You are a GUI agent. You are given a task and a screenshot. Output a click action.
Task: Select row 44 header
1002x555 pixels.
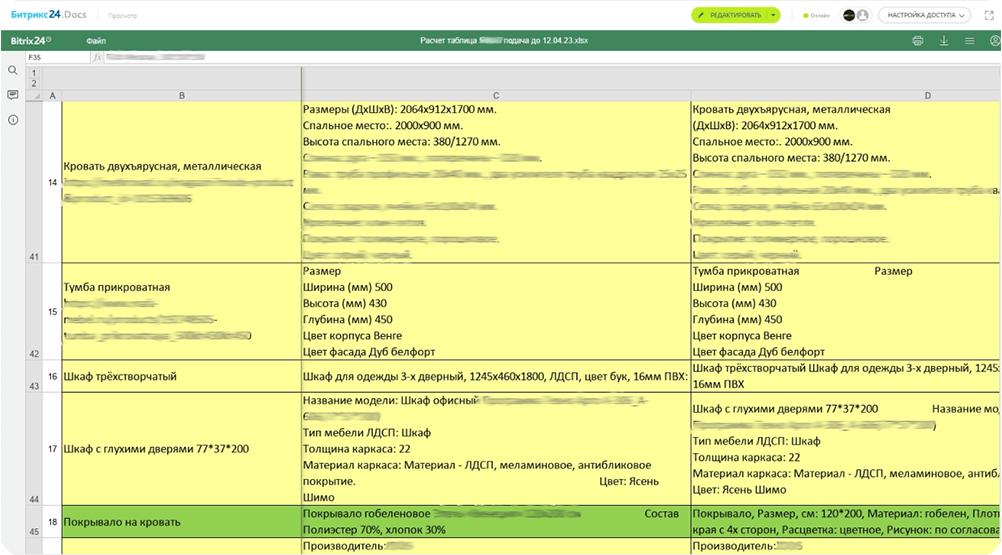(34, 449)
